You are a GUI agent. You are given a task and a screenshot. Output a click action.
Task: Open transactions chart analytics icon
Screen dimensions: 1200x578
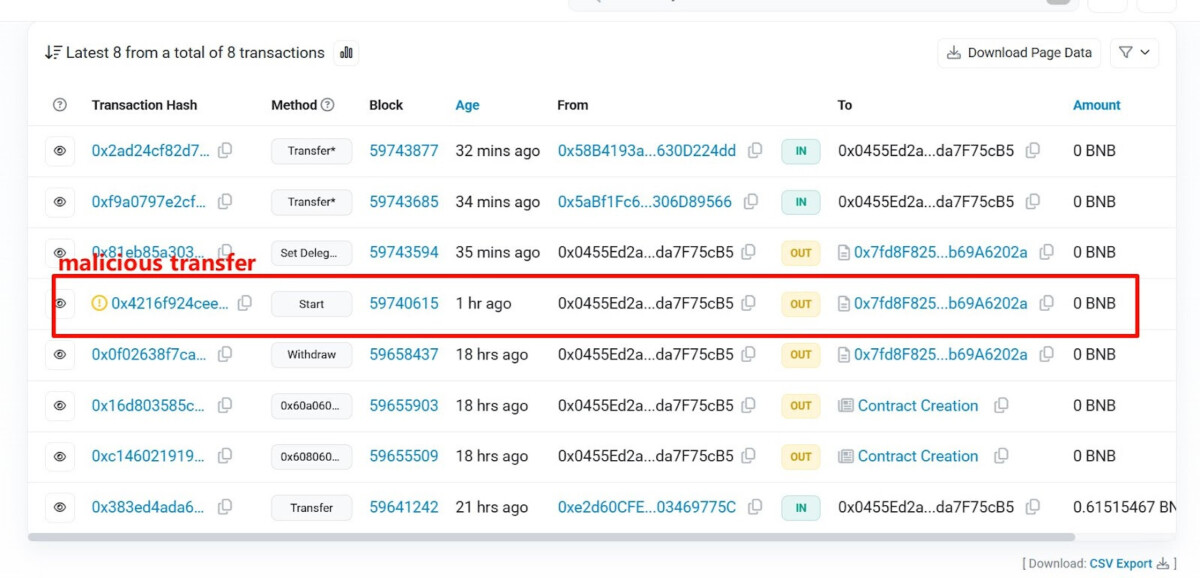coord(346,53)
